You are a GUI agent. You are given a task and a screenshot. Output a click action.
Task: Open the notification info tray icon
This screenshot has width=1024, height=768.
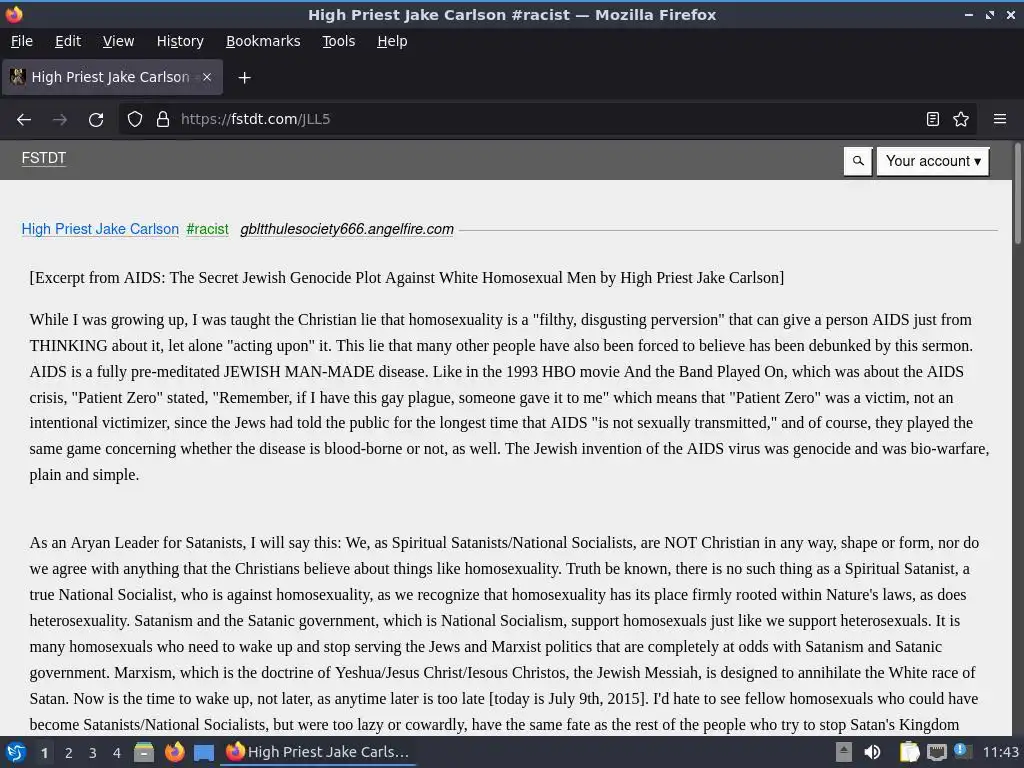point(962,751)
